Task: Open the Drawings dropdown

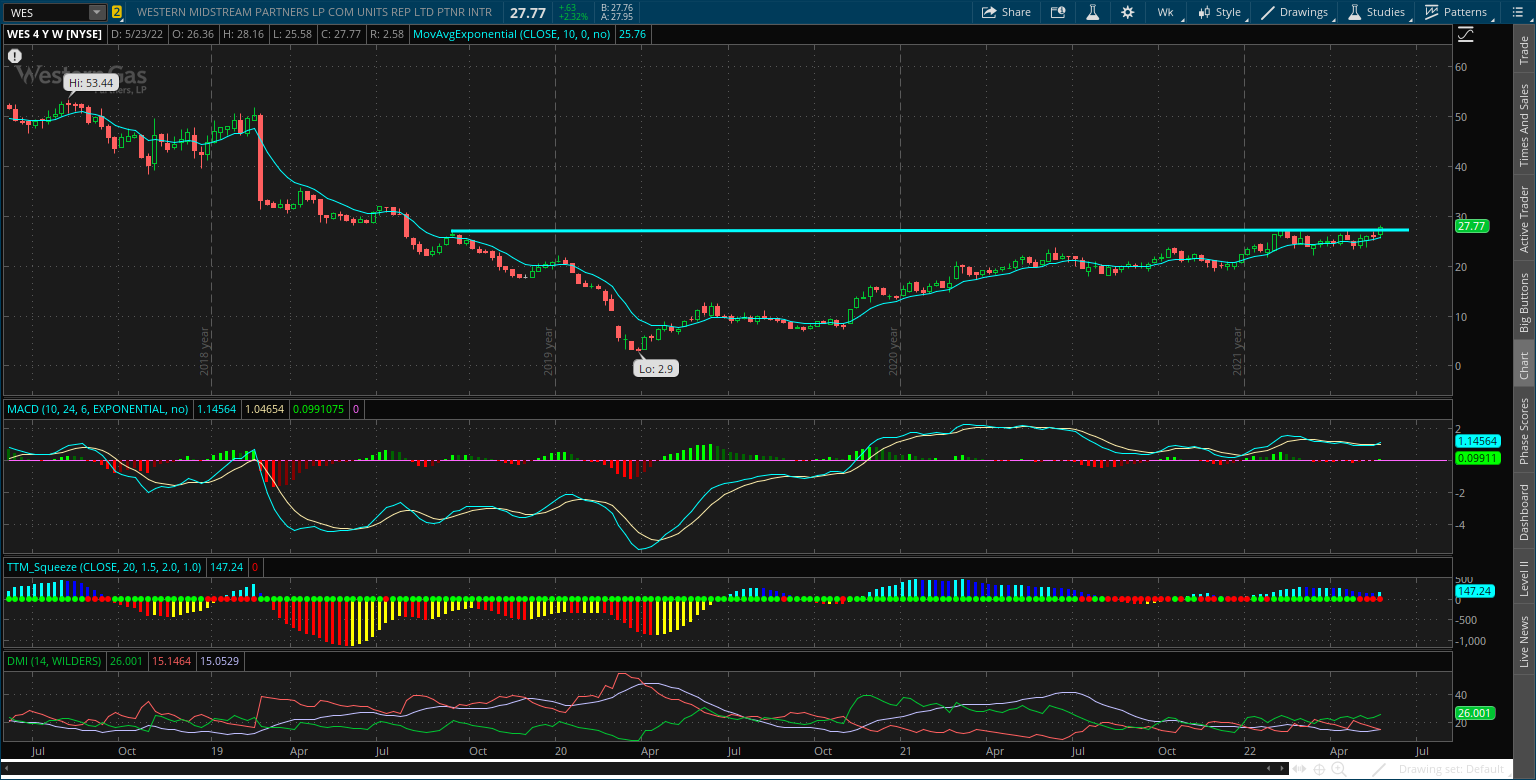Action: click(x=1297, y=12)
